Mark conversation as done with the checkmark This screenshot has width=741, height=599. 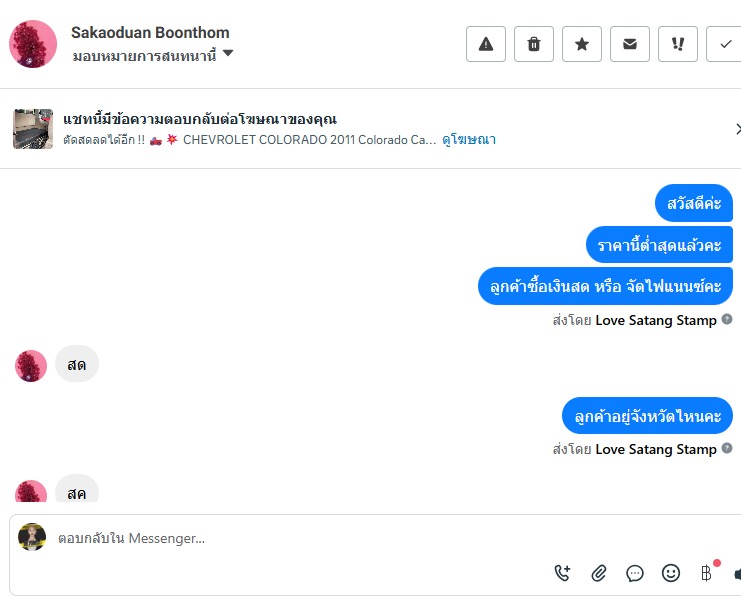724,44
